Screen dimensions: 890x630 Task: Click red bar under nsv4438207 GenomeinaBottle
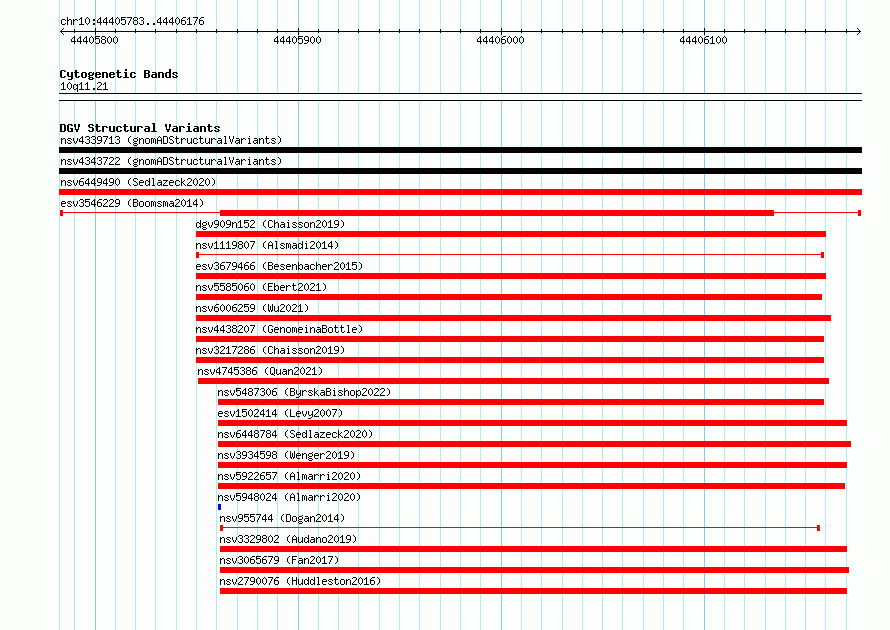[510, 339]
